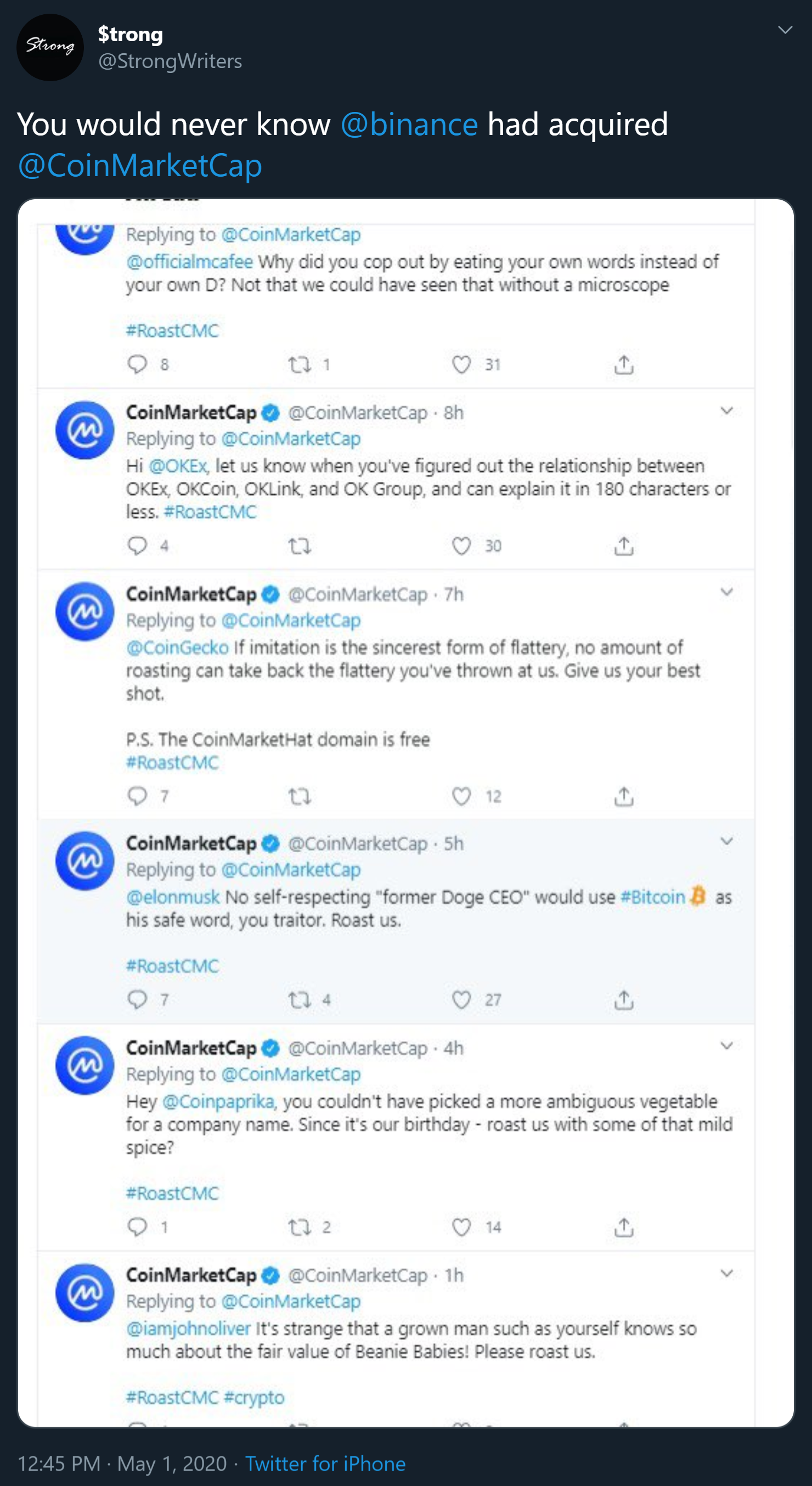The width and height of the screenshot is (812, 1486).
Task: Like the OKEx relationship roast tweet
Action: pos(461,545)
